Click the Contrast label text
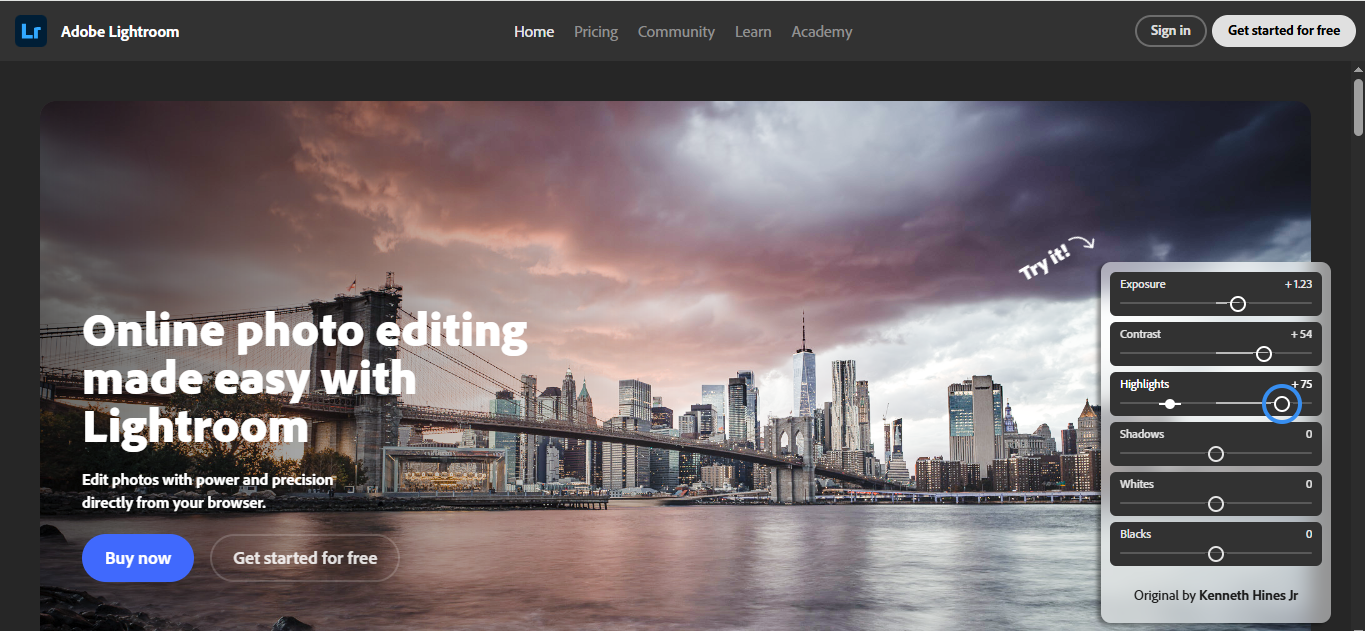1365x631 pixels. coord(1140,334)
